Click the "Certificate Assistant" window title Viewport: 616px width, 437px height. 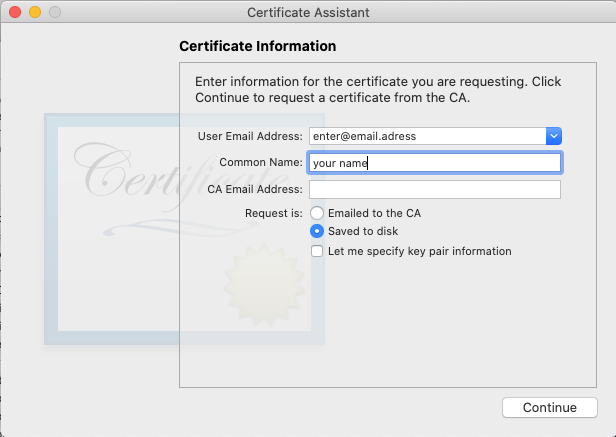click(x=307, y=12)
